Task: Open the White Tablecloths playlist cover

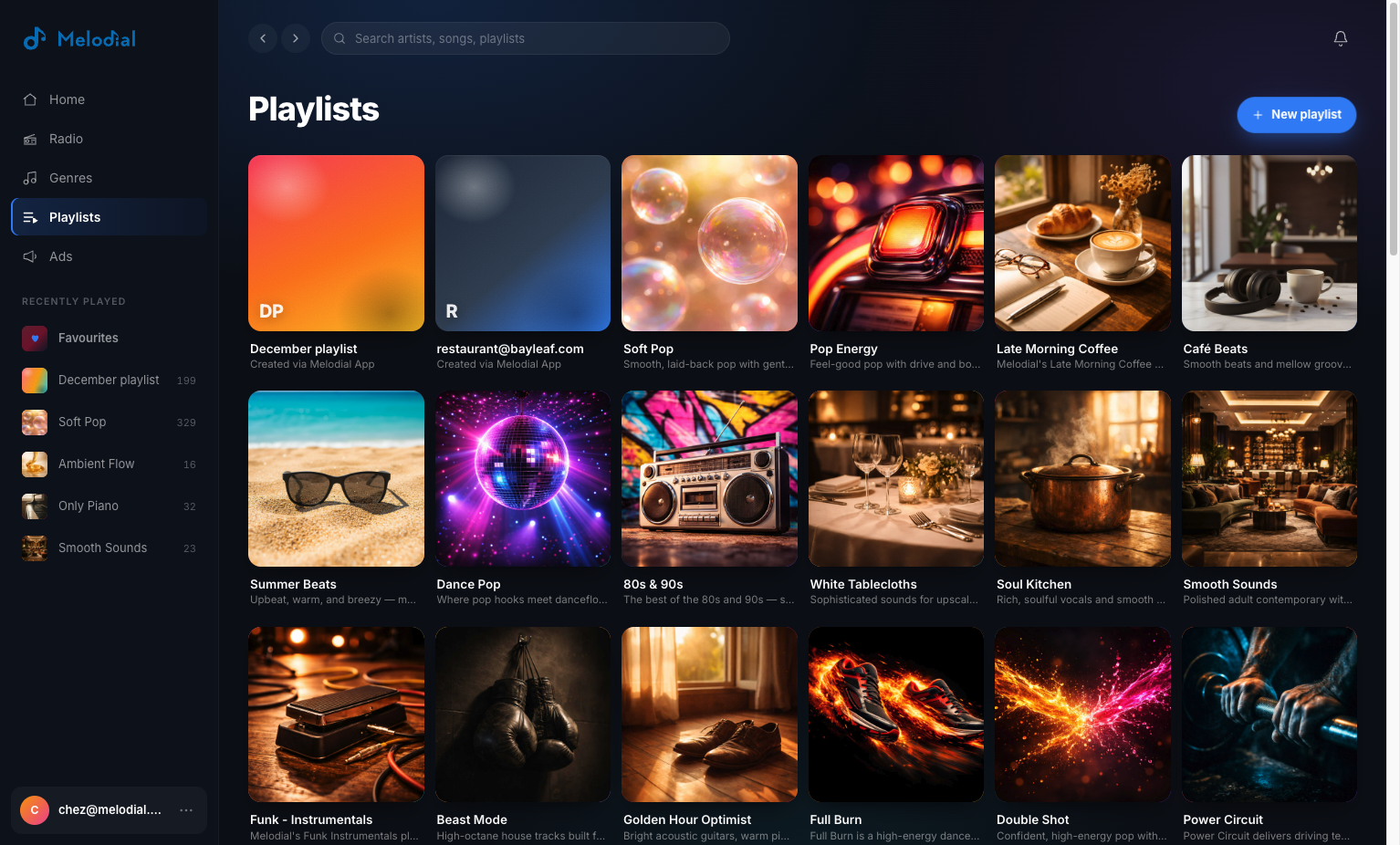Action: pyautogui.click(x=896, y=478)
